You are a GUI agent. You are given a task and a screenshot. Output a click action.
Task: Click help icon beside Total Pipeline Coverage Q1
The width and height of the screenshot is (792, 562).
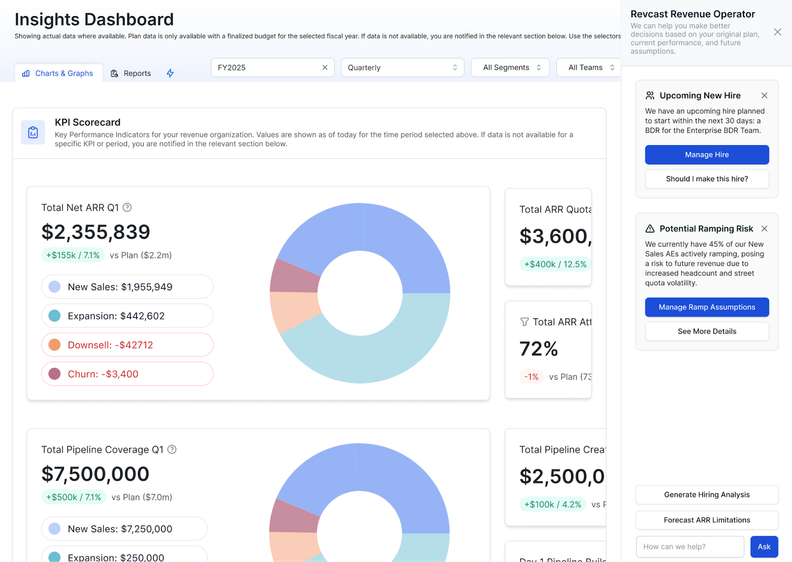[172, 449]
